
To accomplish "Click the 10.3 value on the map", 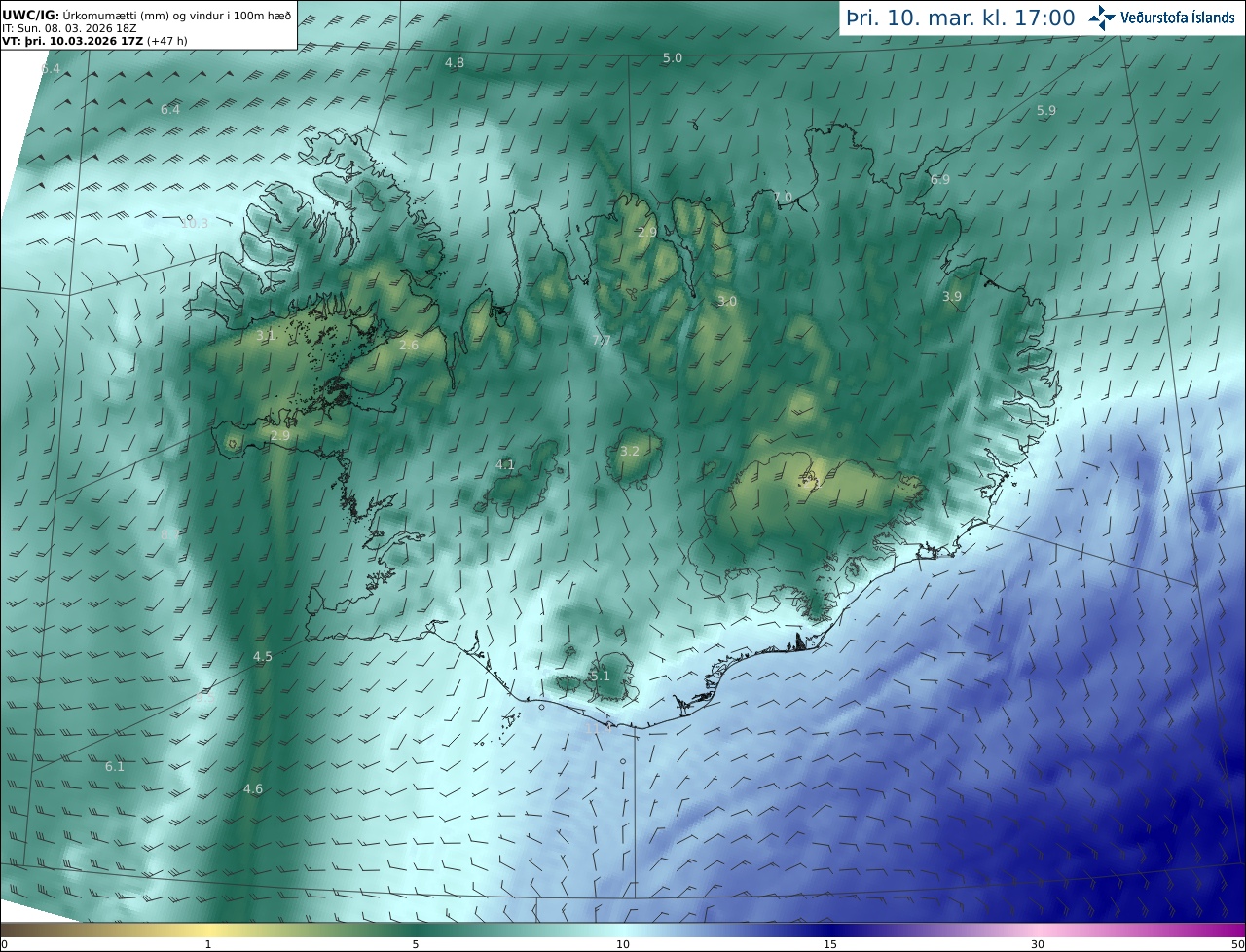I will (195, 223).
